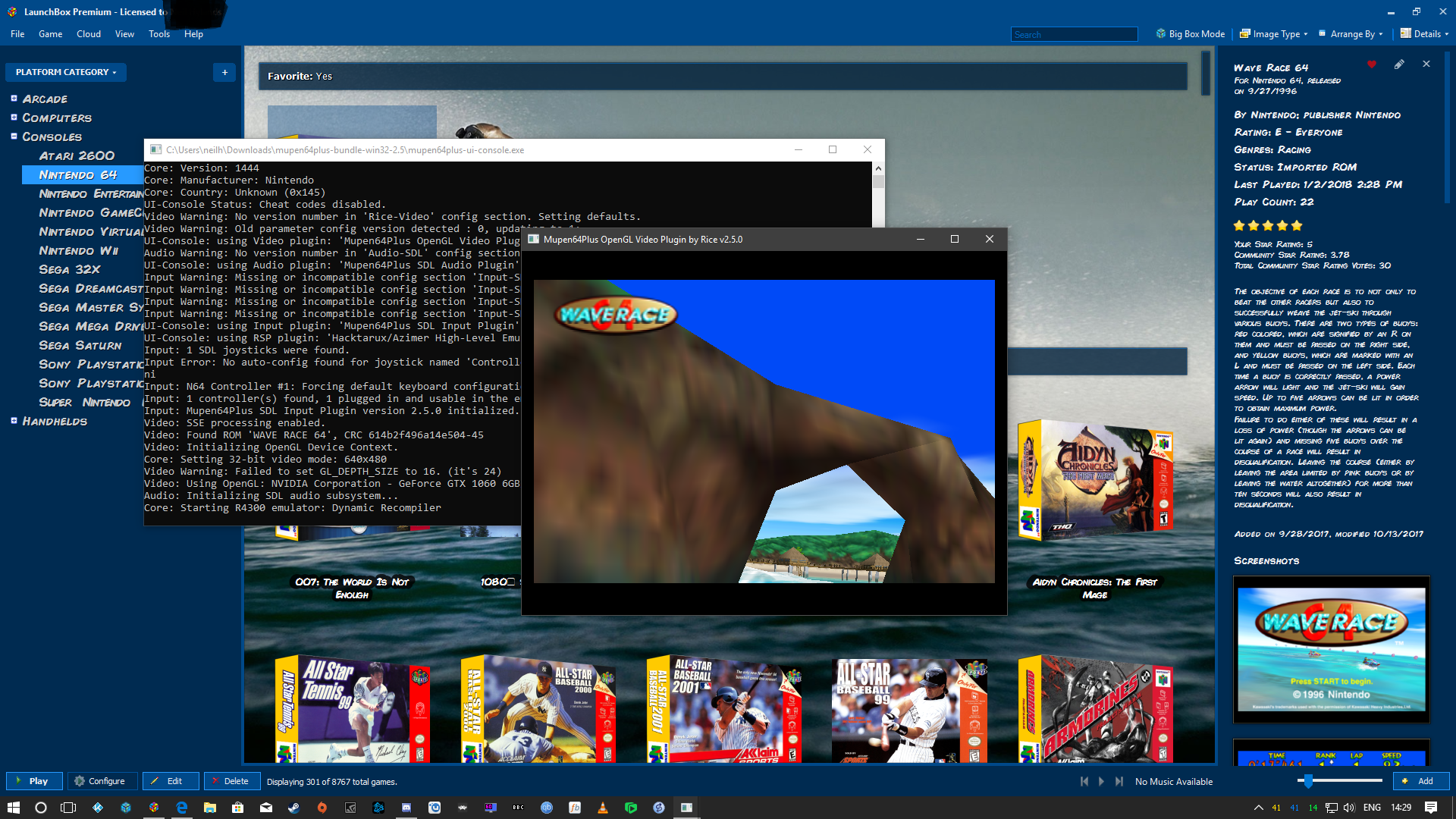Screen dimensions: 1456x819
Task: Open the Cloud menu
Action: coord(88,34)
